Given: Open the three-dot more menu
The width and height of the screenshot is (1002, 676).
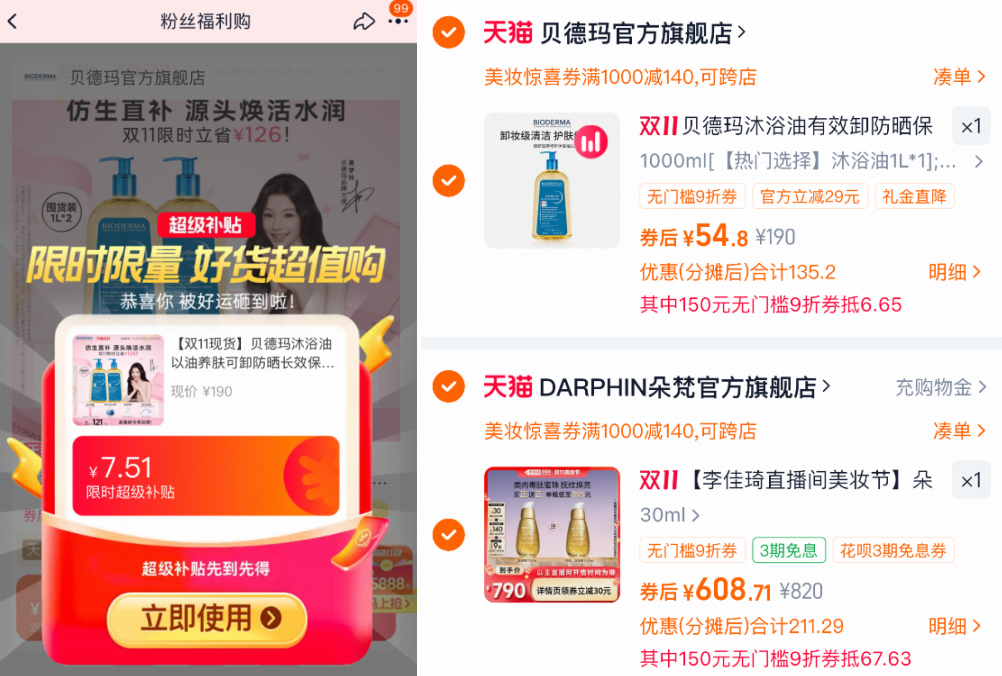Looking at the screenshot, I should point(398,22).
